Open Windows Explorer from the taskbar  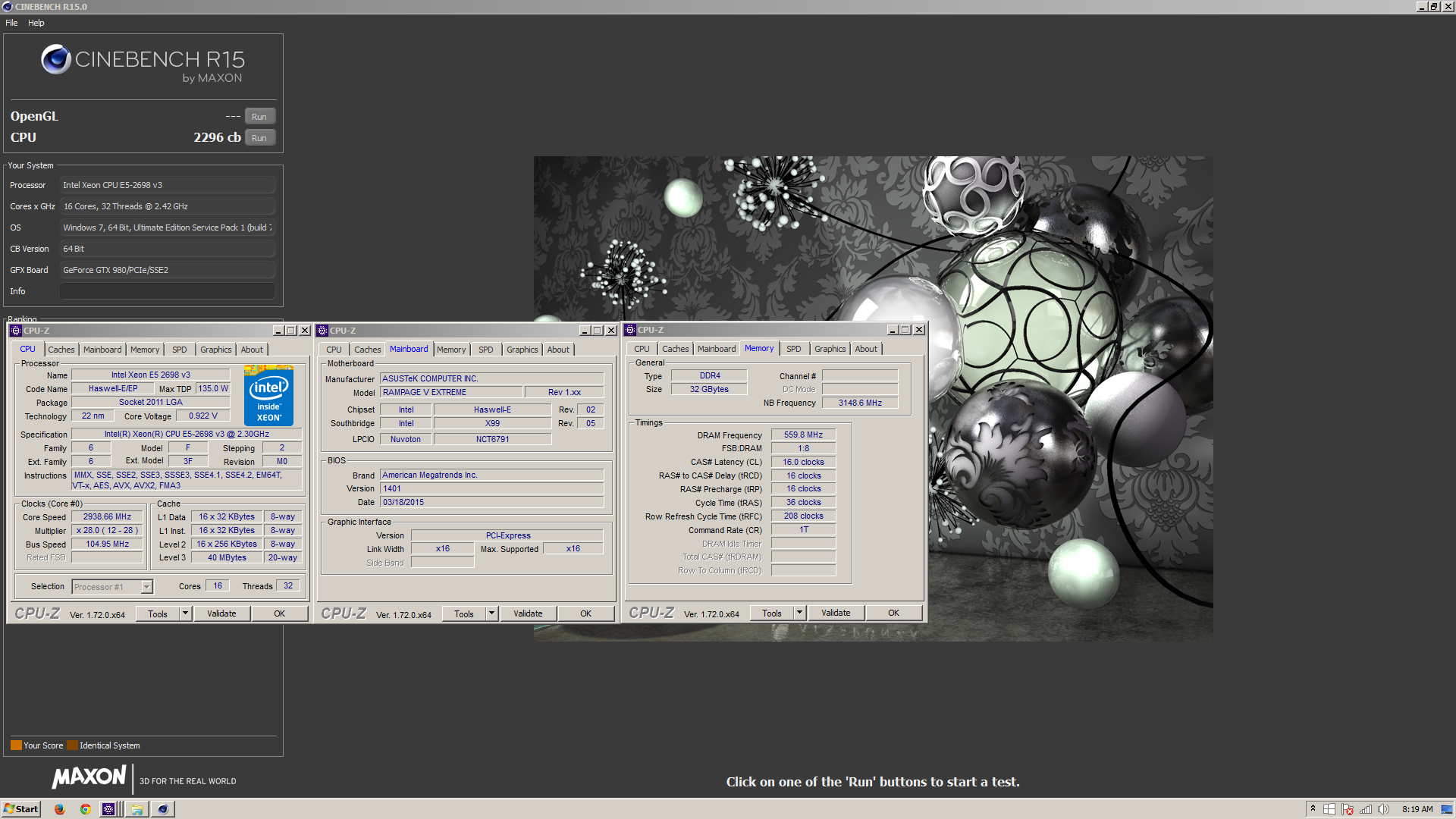coord(136,809)
